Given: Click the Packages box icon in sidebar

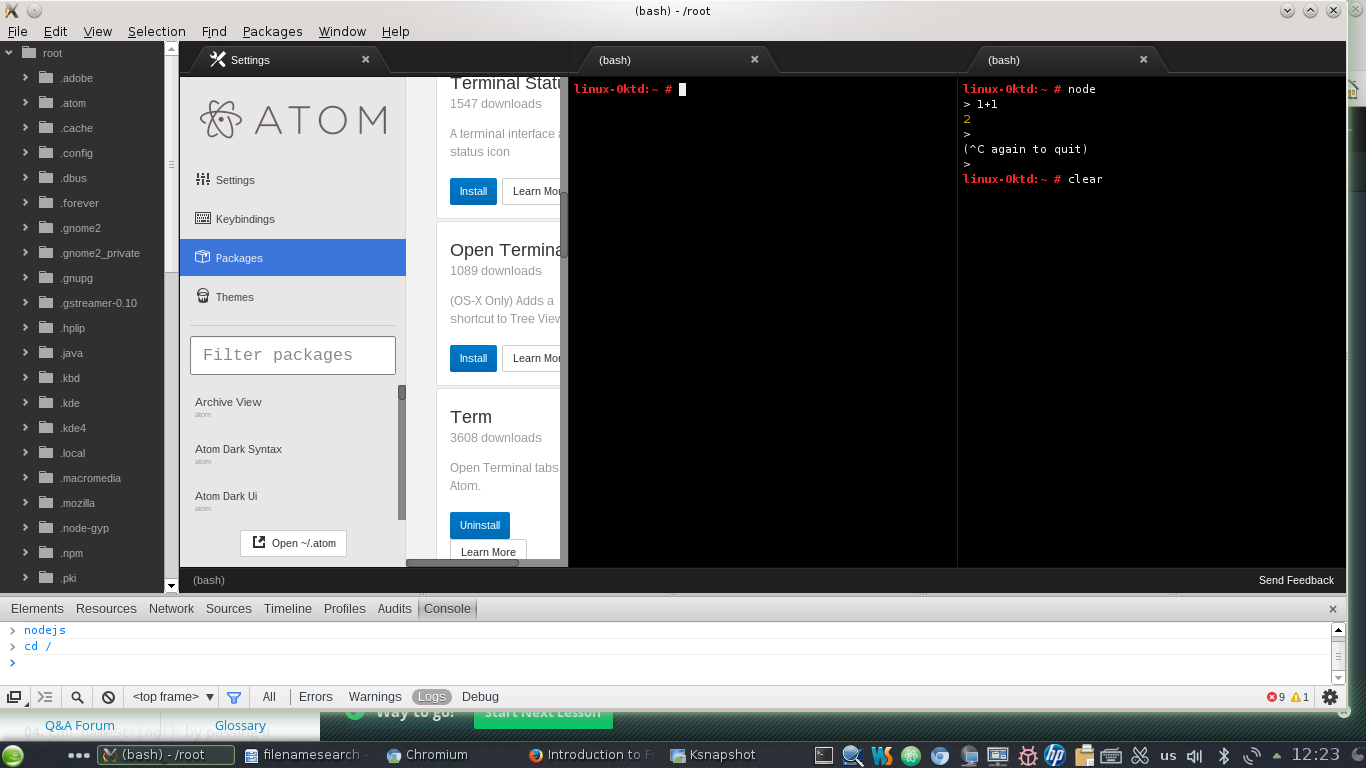Looking at the screenshot, I should coord(203,258).
